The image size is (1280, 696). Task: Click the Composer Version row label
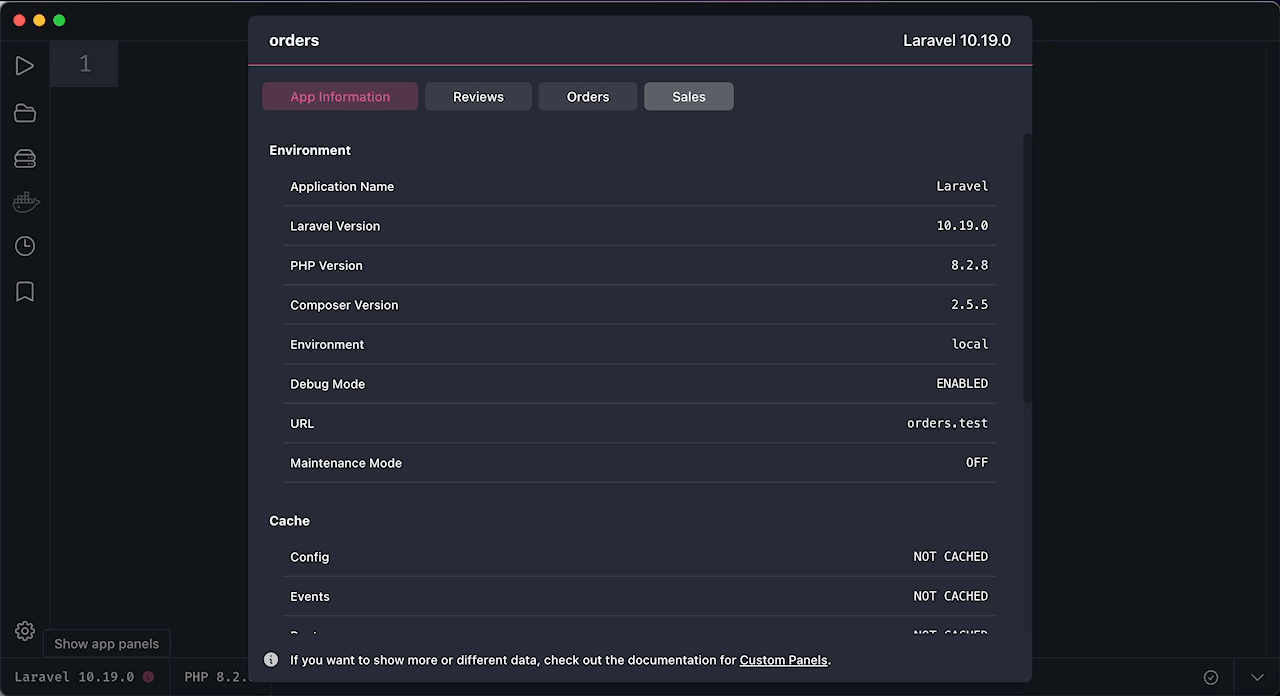pos(344,305)
